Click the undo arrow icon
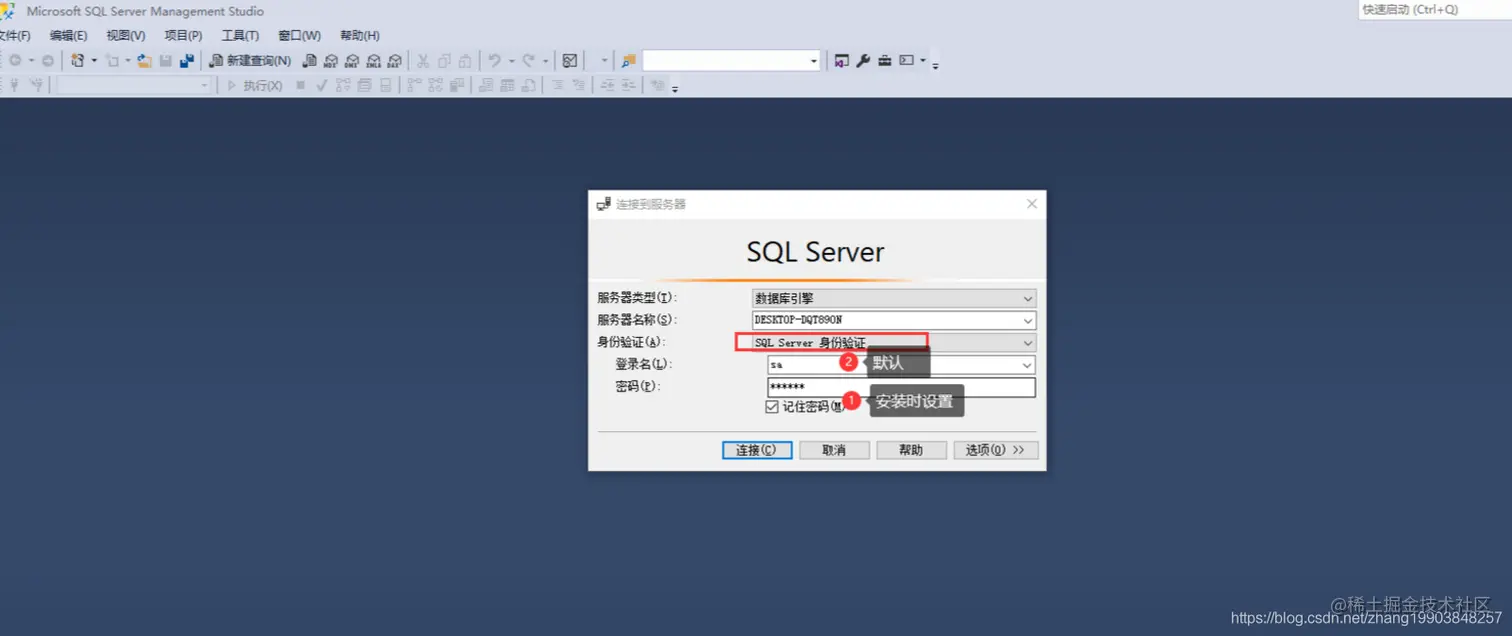 point(494,61)
